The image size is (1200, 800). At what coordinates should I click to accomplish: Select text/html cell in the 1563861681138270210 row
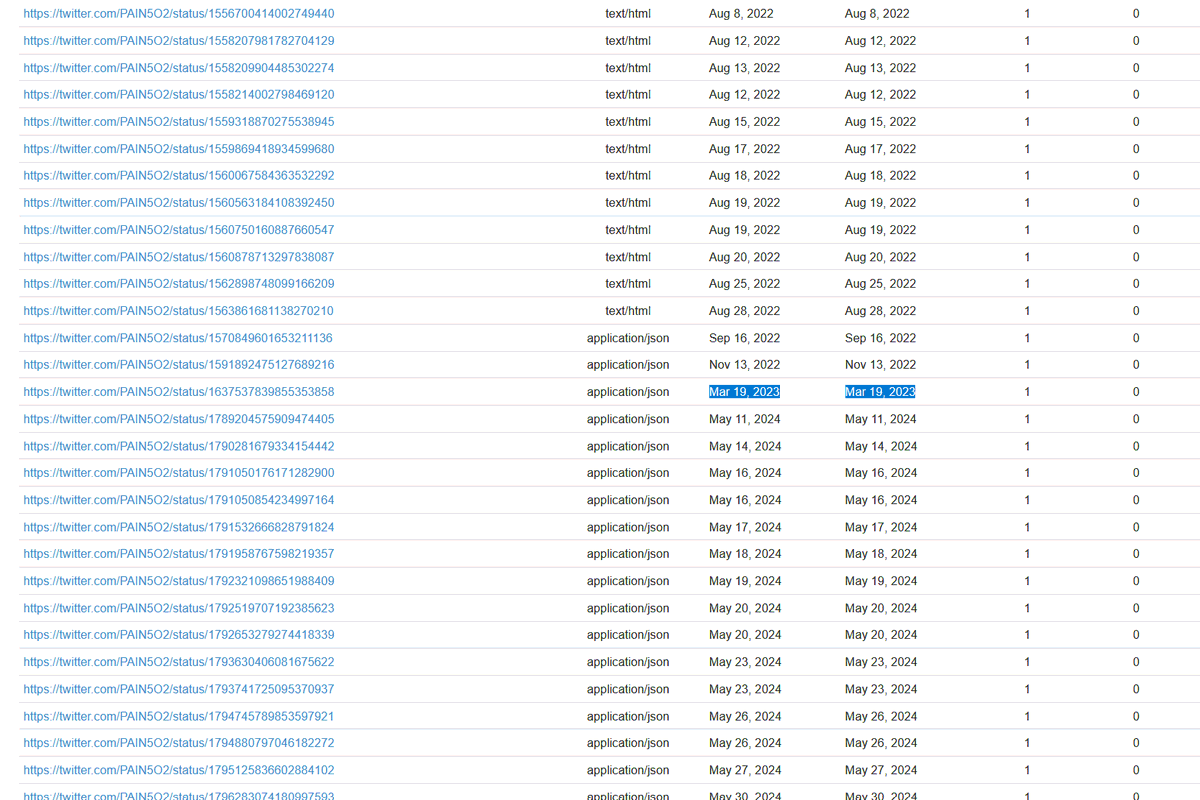tap(628, 311)
